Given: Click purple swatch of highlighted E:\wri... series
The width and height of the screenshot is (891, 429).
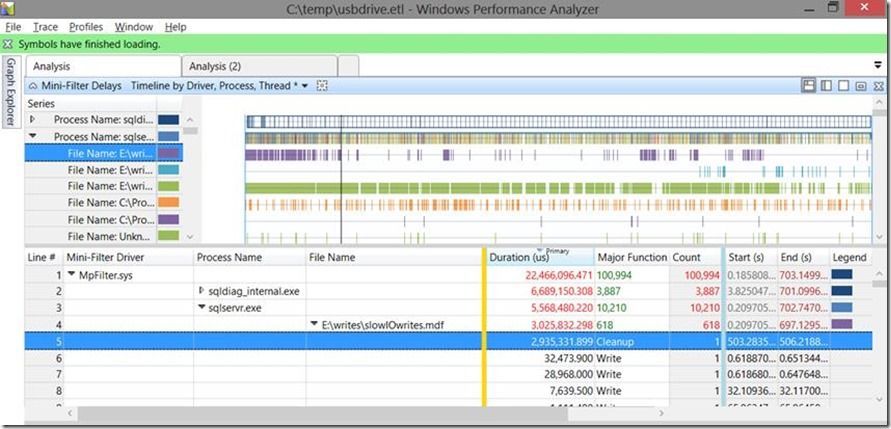Looking at the screenshot, I should coord(169,153).
